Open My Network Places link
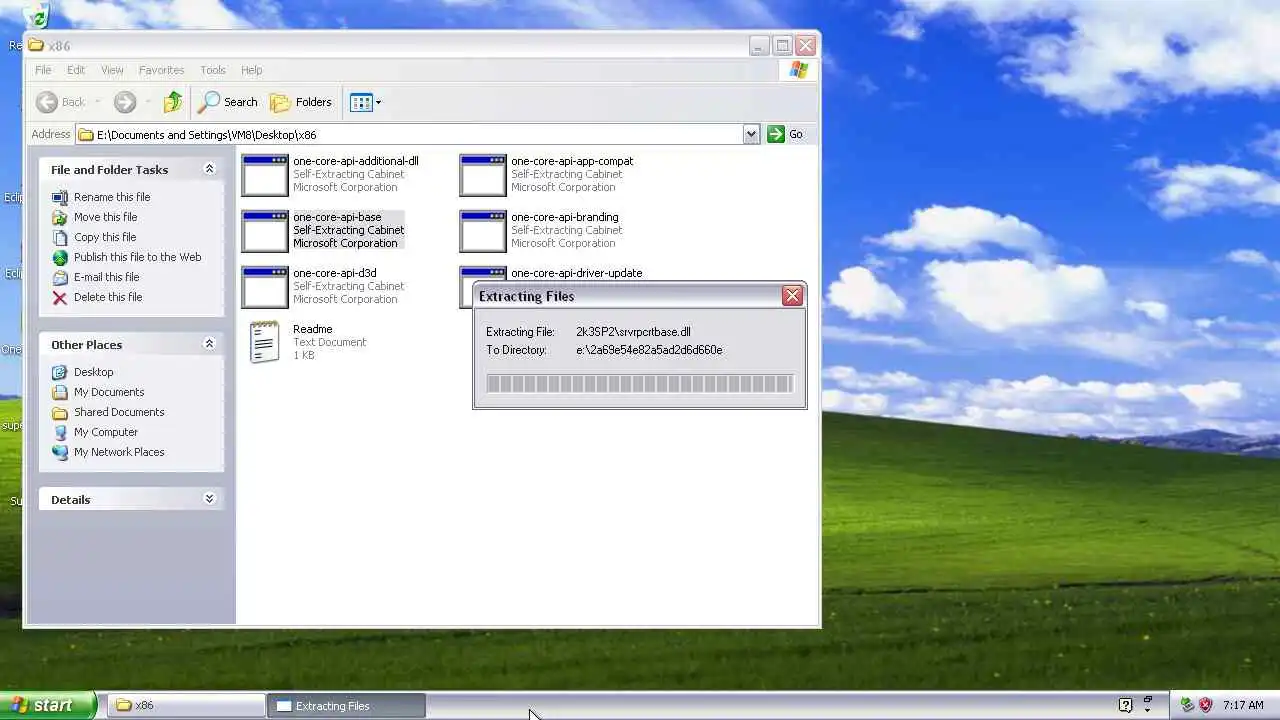1280x720 pixels. coord(119,452)
